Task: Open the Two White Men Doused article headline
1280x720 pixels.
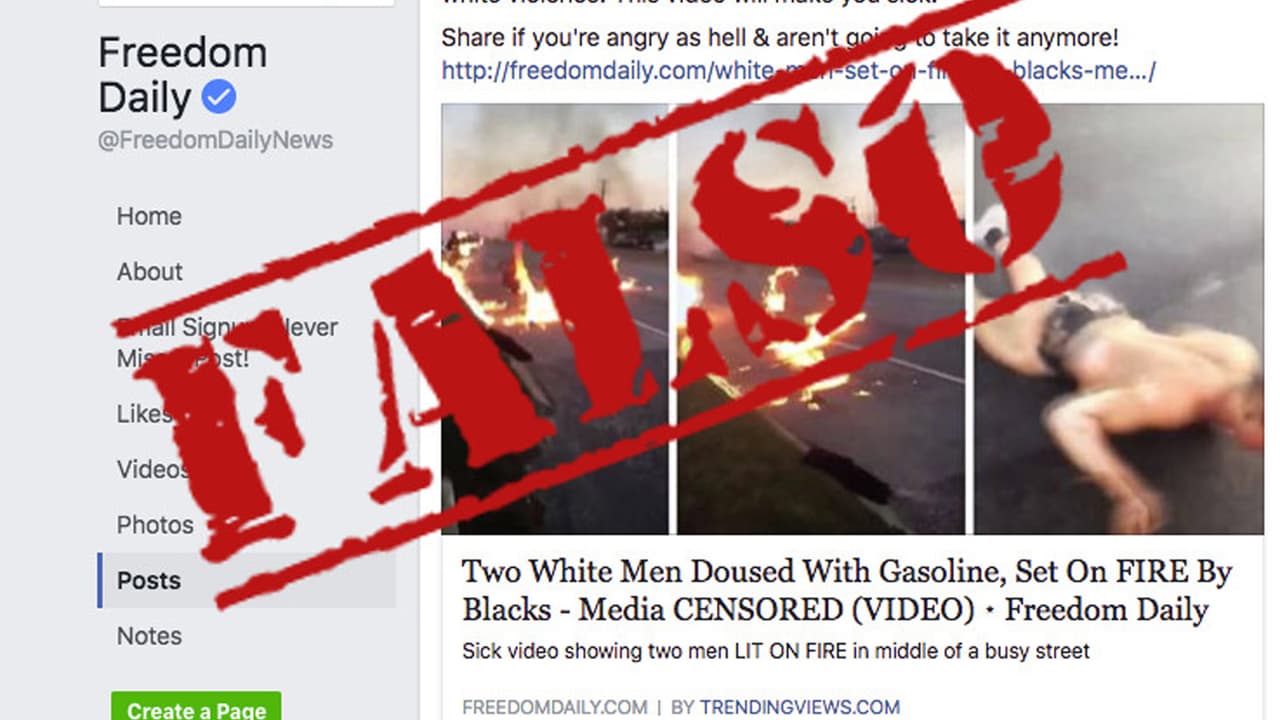Action: click(847, 591)
